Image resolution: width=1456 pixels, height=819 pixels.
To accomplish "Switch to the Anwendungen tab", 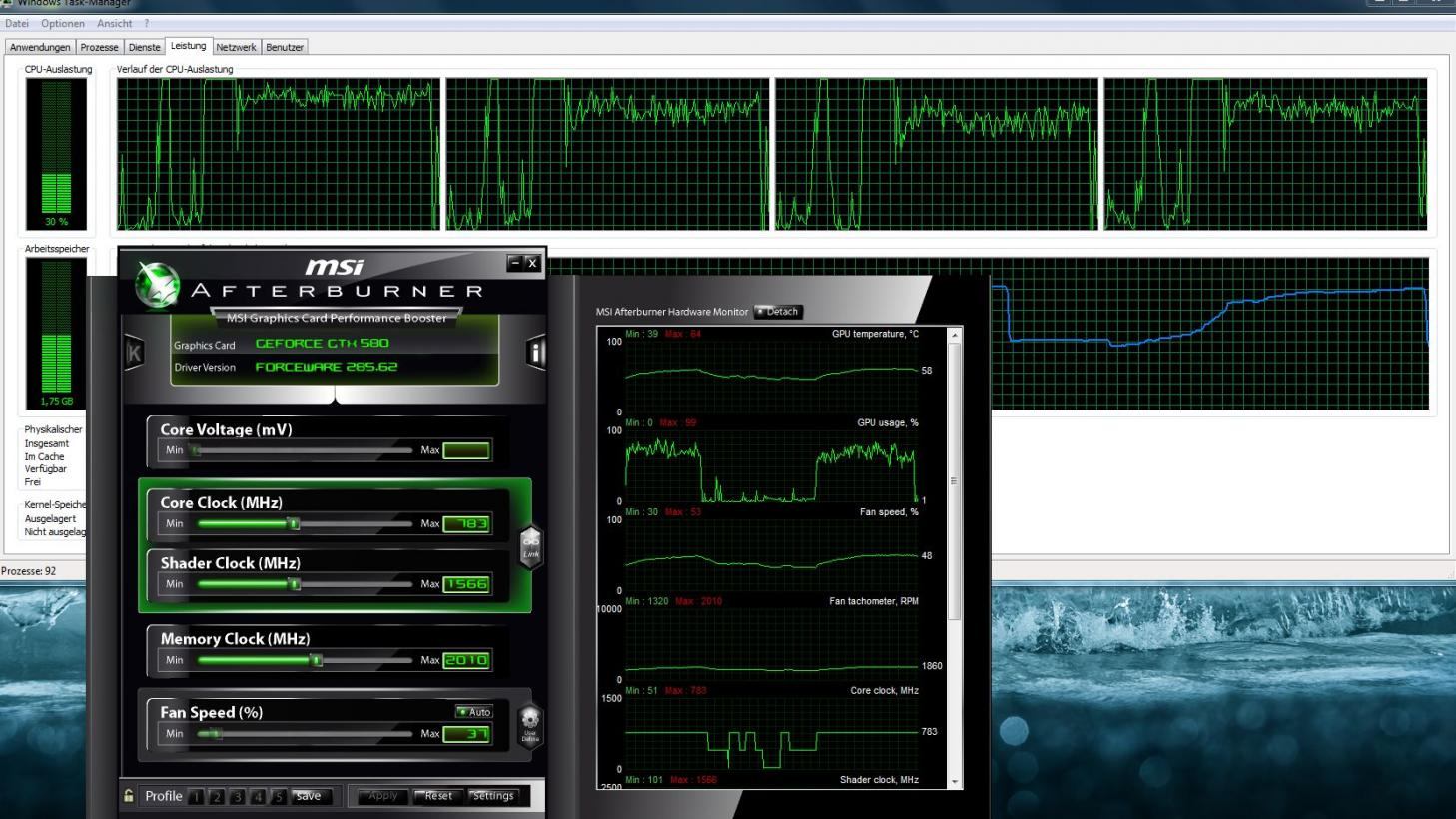I will 40,47.
